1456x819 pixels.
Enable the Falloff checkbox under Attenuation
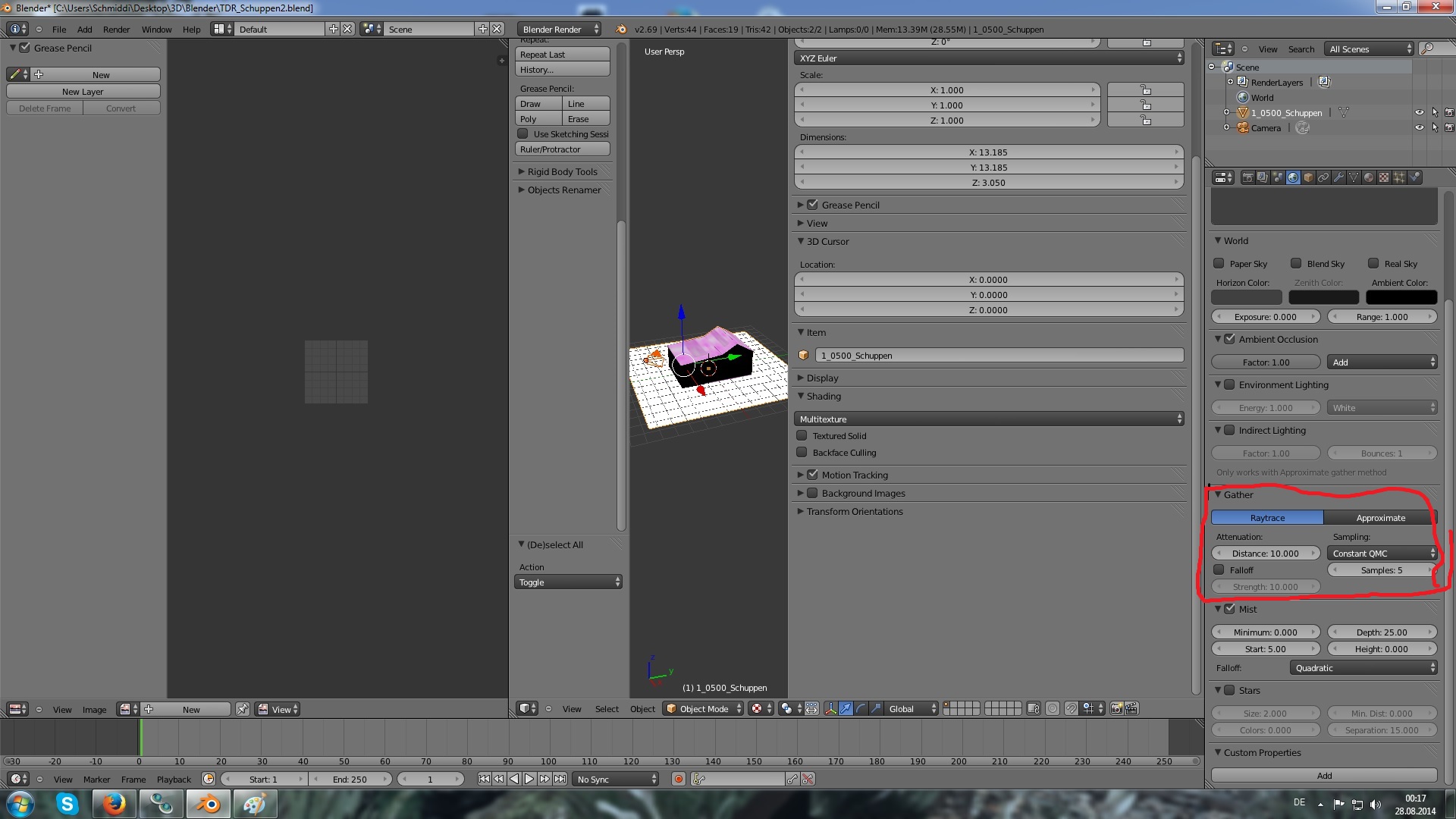point(1219,570)
